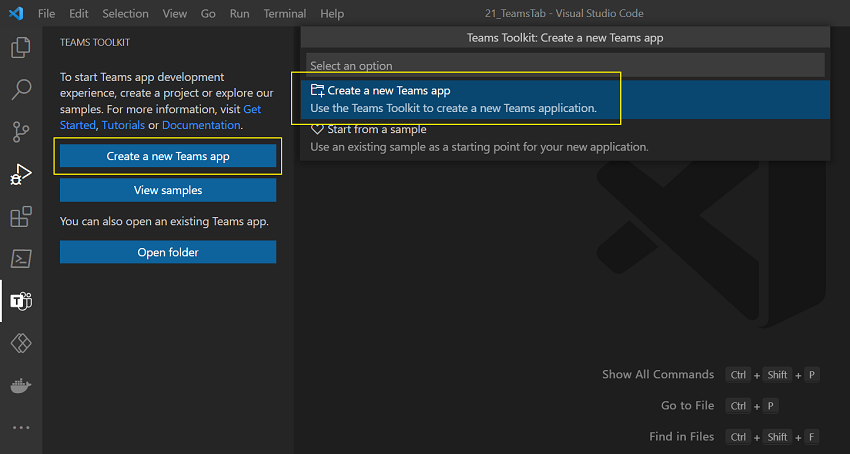Click the Create a new Teams app button
The width and height of the screenshot is (850, 454).
(168, 156)
